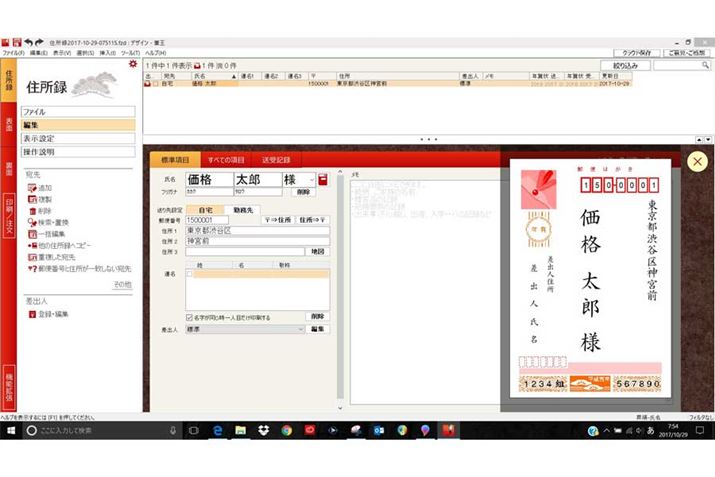Click the red save icon in title bar

click(16, 42)
